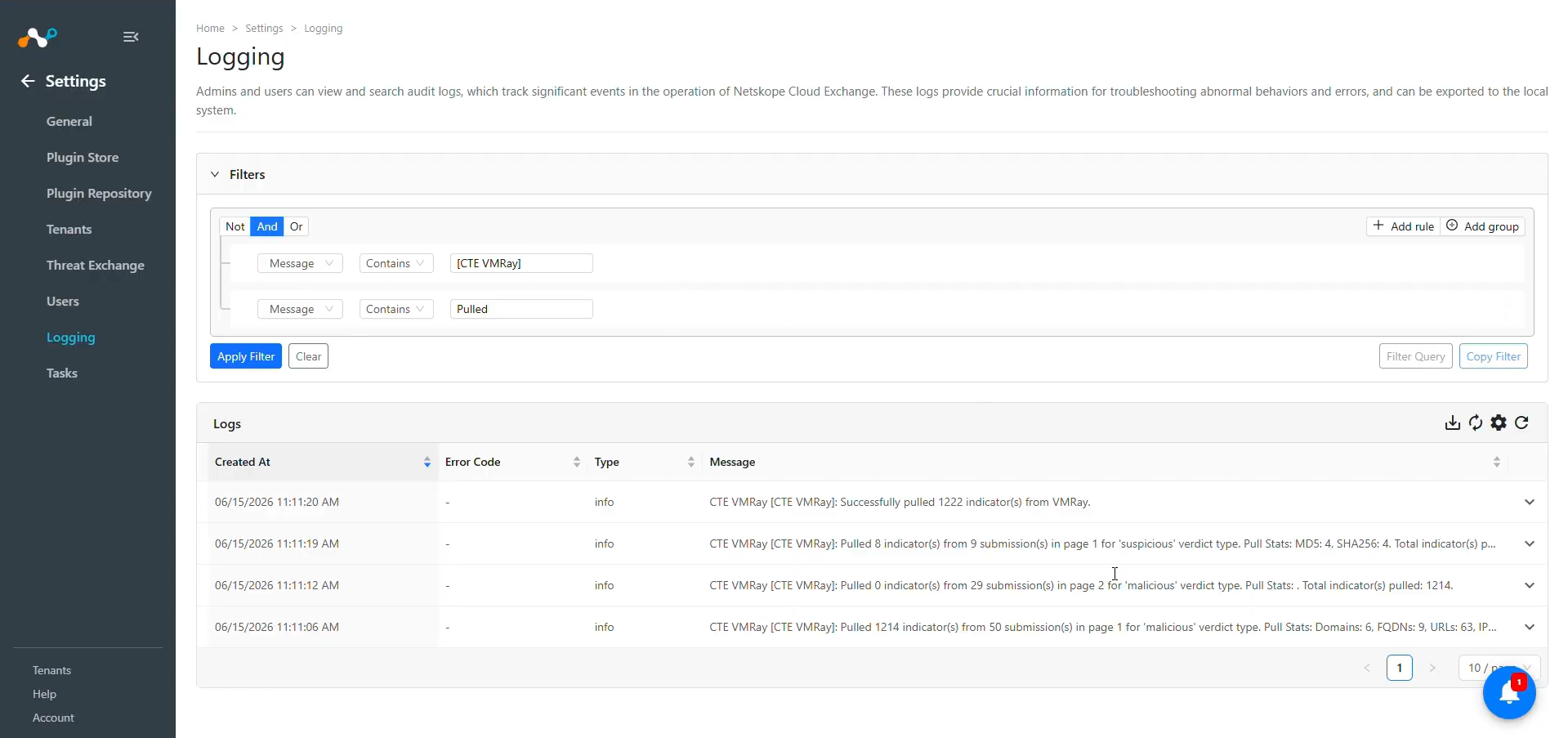Image resolution: width=1568 pixels, height=738 pixels.
Task: Click the 06/15/2026 11:11:20 AM timestamp
Action: tap(277, 502)
